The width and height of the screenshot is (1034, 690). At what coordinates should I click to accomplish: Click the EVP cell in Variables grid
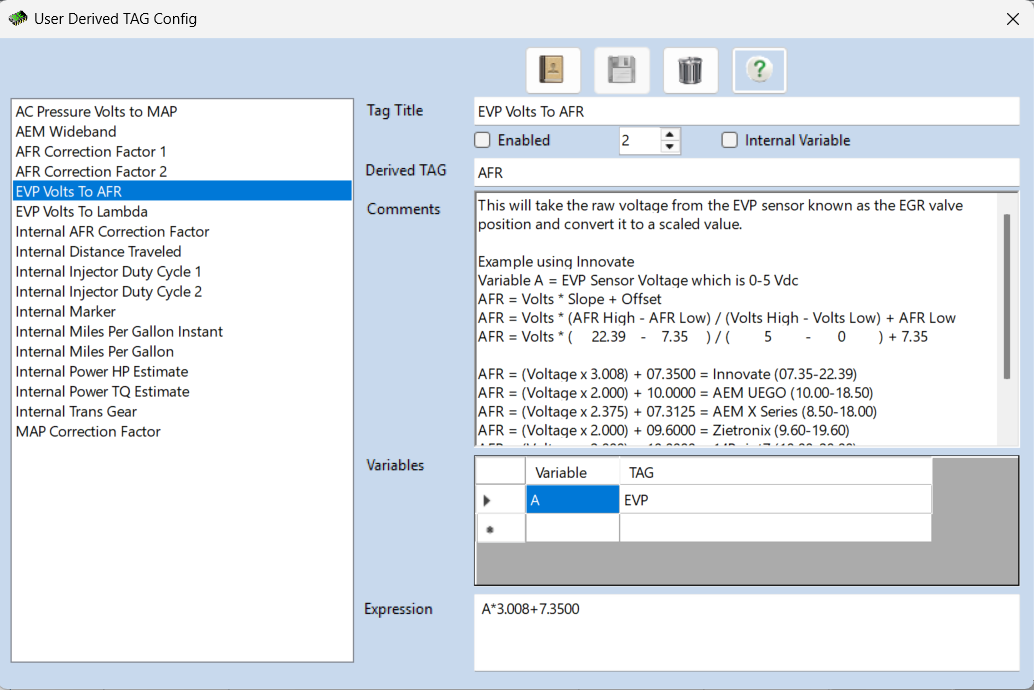(775, 500)
